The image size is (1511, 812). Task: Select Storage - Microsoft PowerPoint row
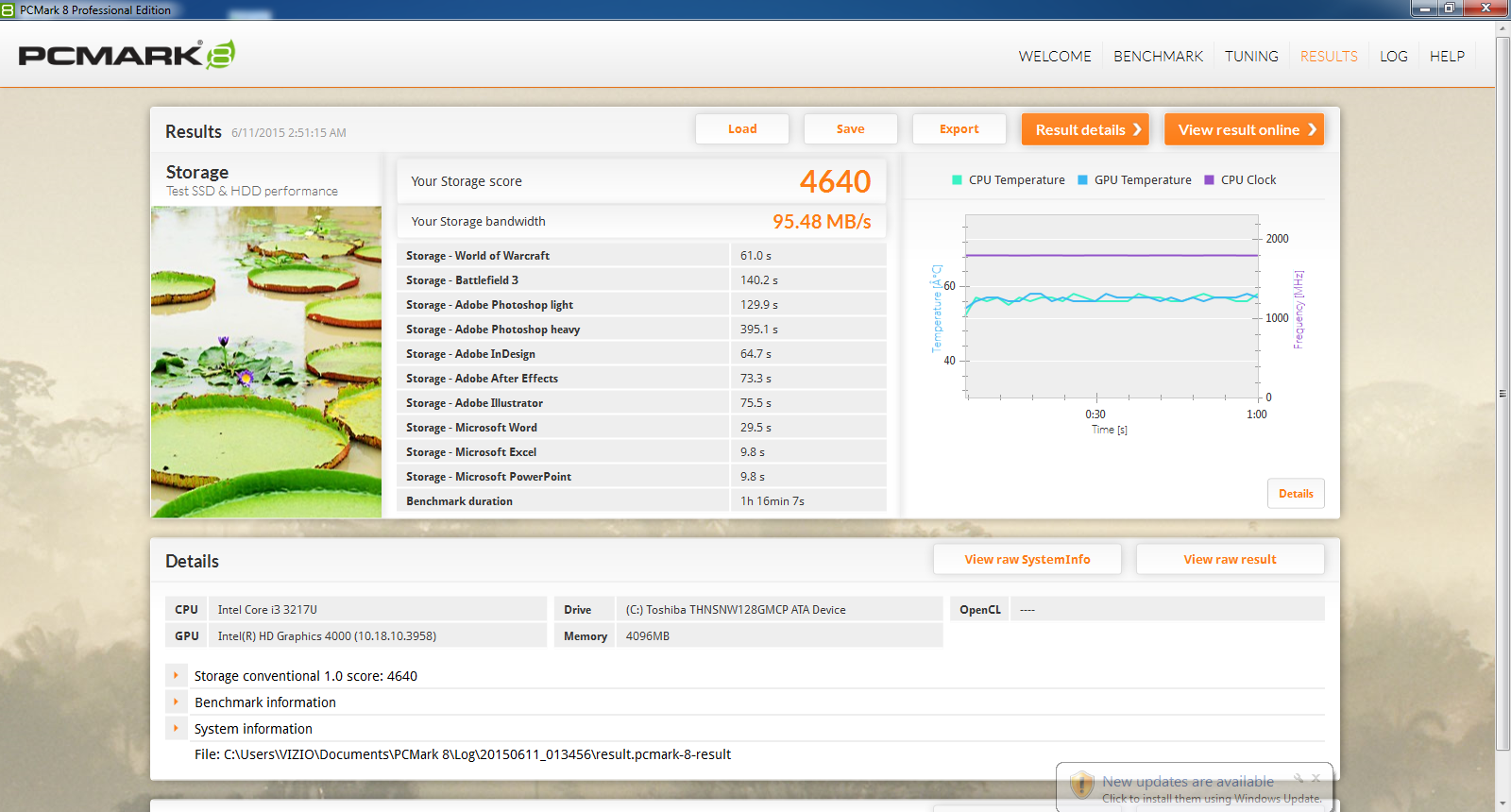point(641,477)
